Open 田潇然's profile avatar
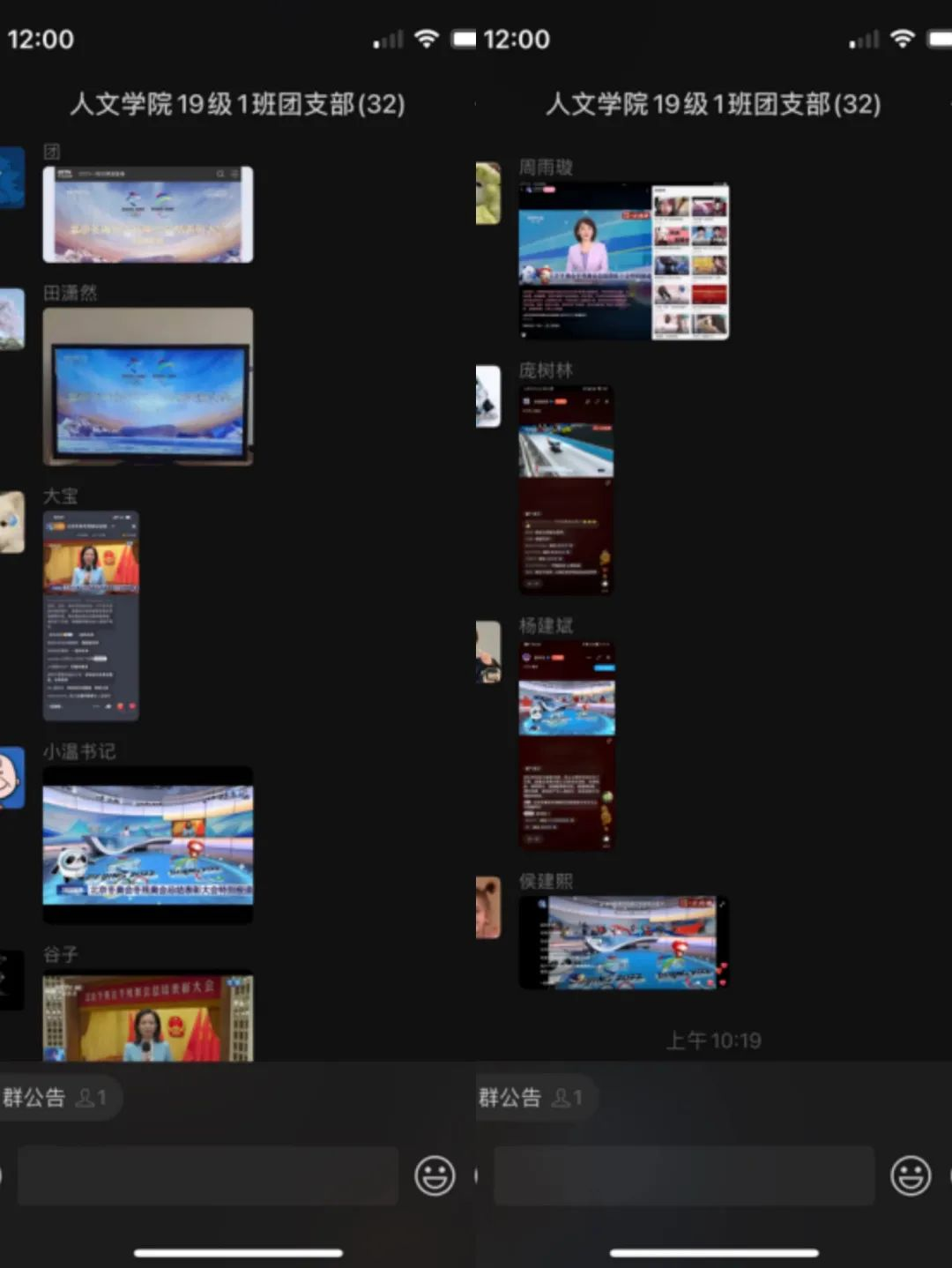 pos(11,319)
